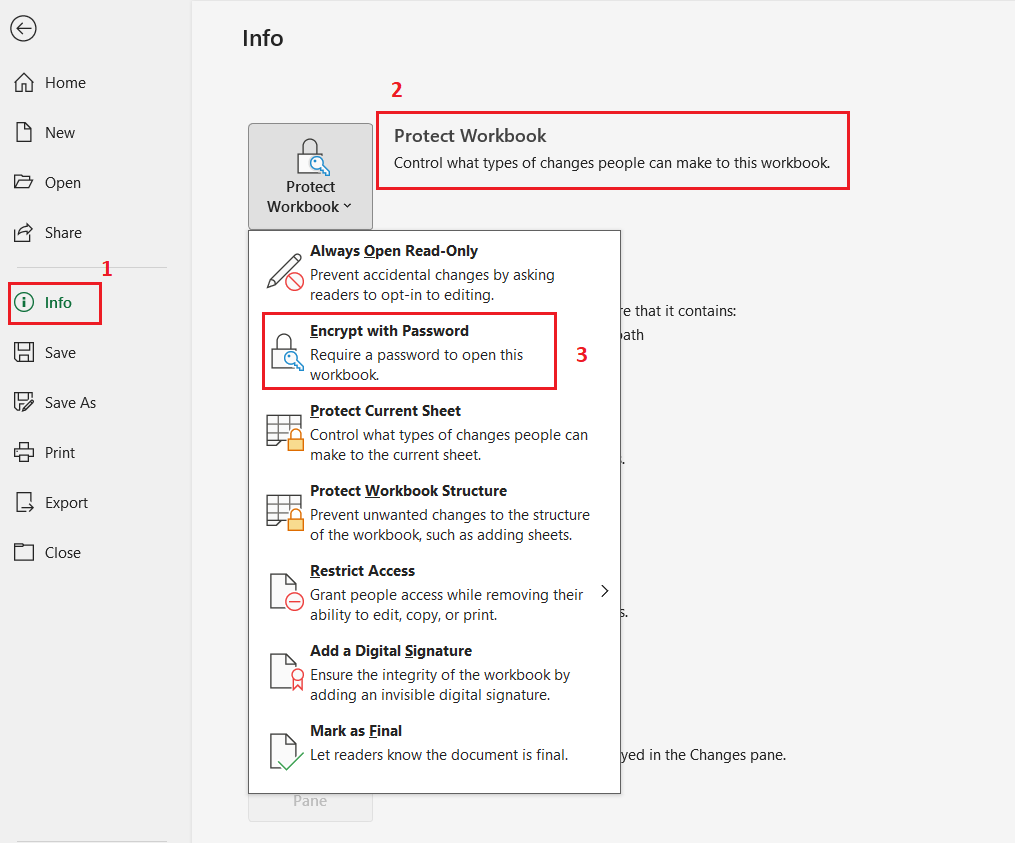Click the Print printer icon
1015x843 pixels.
(24, 453)
